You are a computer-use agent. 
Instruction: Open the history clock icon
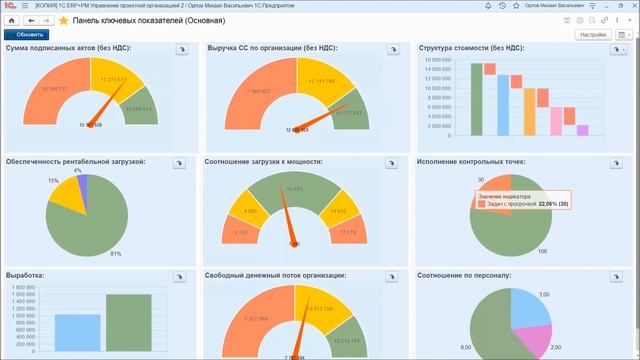coord(502,6)
